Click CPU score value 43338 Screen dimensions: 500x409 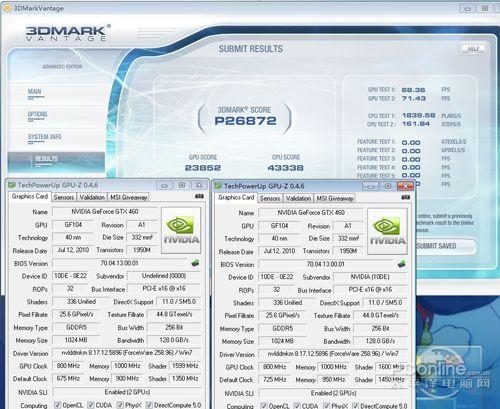(x=286, y=168)
